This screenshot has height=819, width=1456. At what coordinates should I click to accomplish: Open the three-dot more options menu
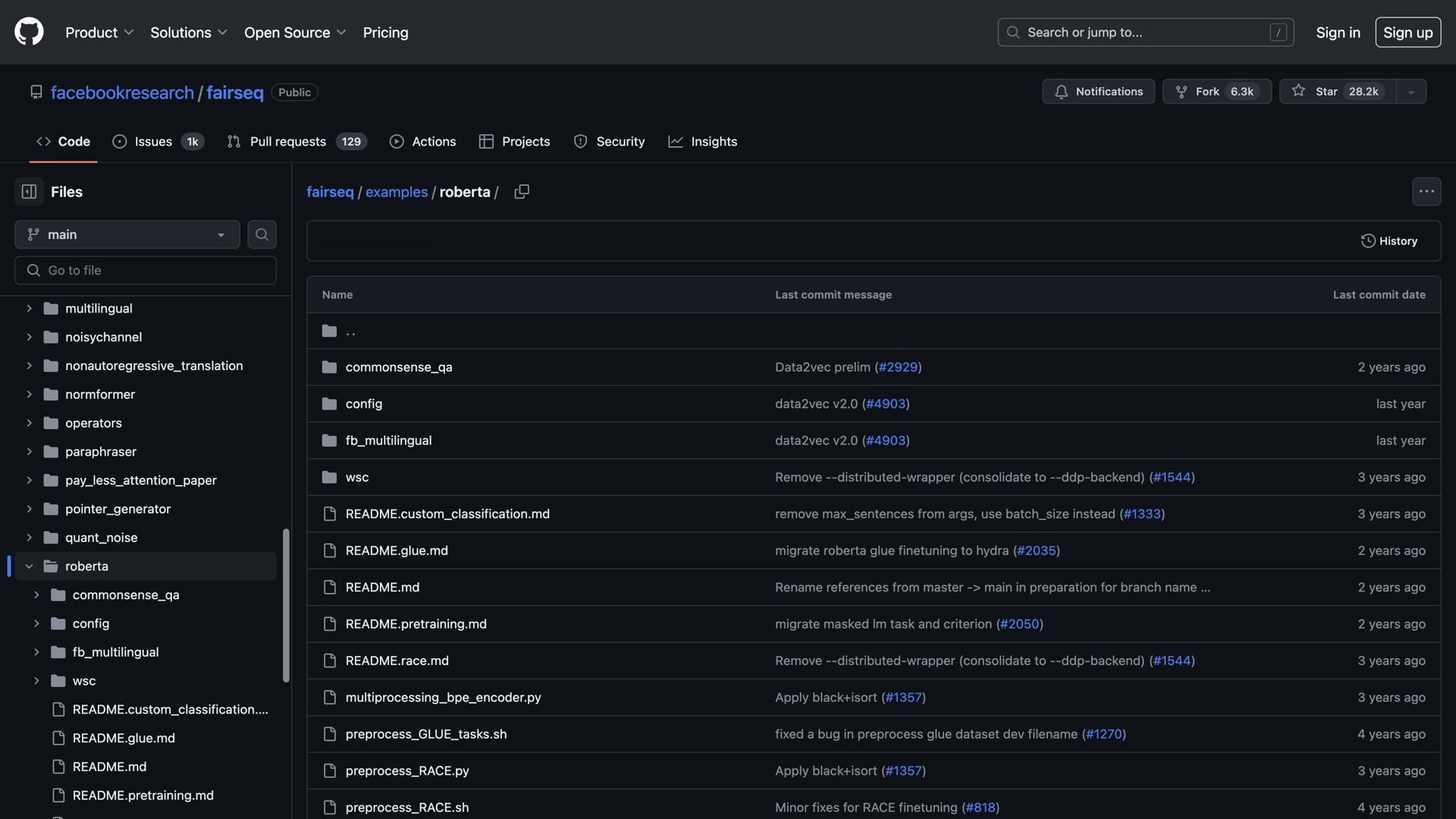[x=1426, y=192]
